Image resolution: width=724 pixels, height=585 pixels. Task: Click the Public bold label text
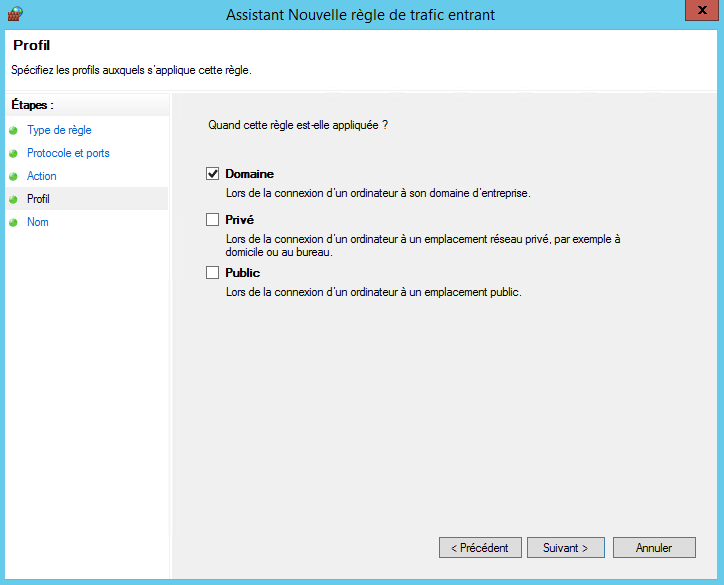click(242, 273)
